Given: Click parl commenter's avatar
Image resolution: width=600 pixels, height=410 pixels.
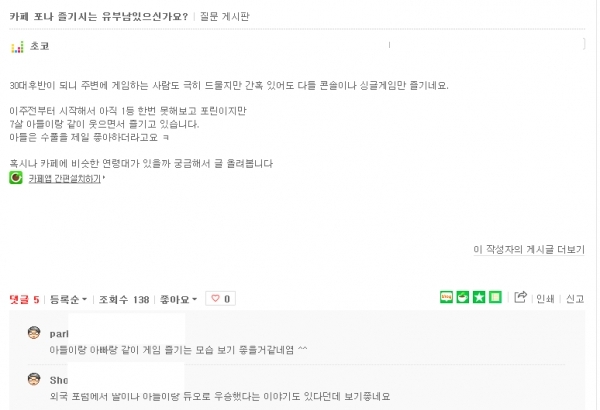Looking at the screenshot, I should (34, 333).
